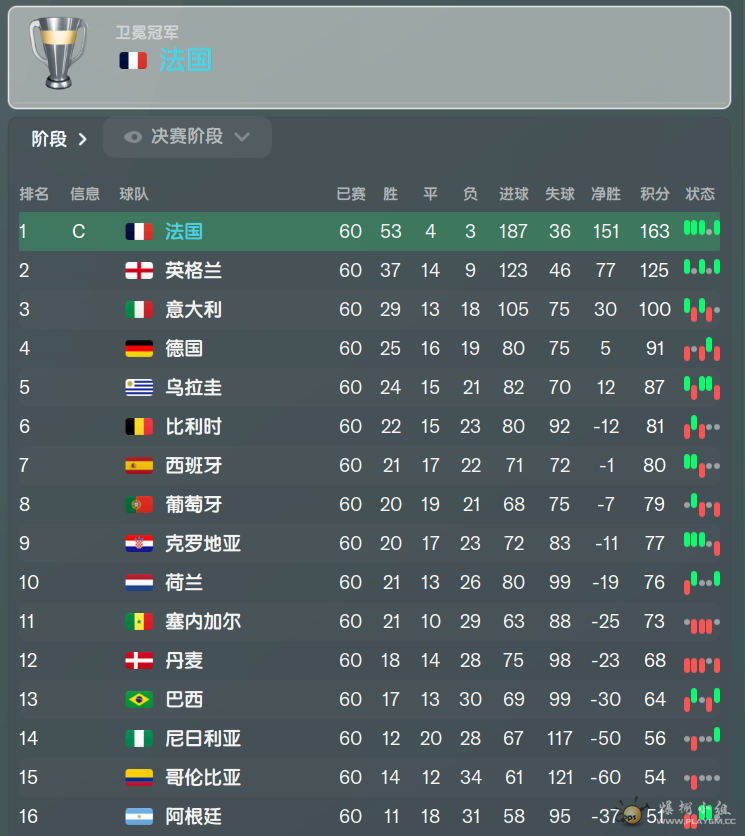Viewport: 745px width, 836px height.
Task: Click the Uruguay flag icon
Action: tap(139, 388)
